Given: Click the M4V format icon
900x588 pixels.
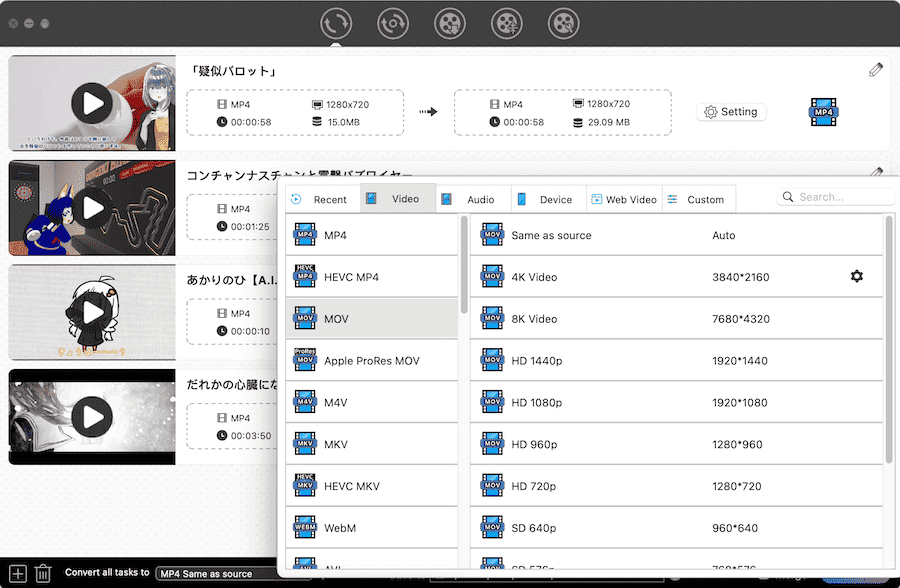Looking at the screenshot, I should [x=305, y=402].
